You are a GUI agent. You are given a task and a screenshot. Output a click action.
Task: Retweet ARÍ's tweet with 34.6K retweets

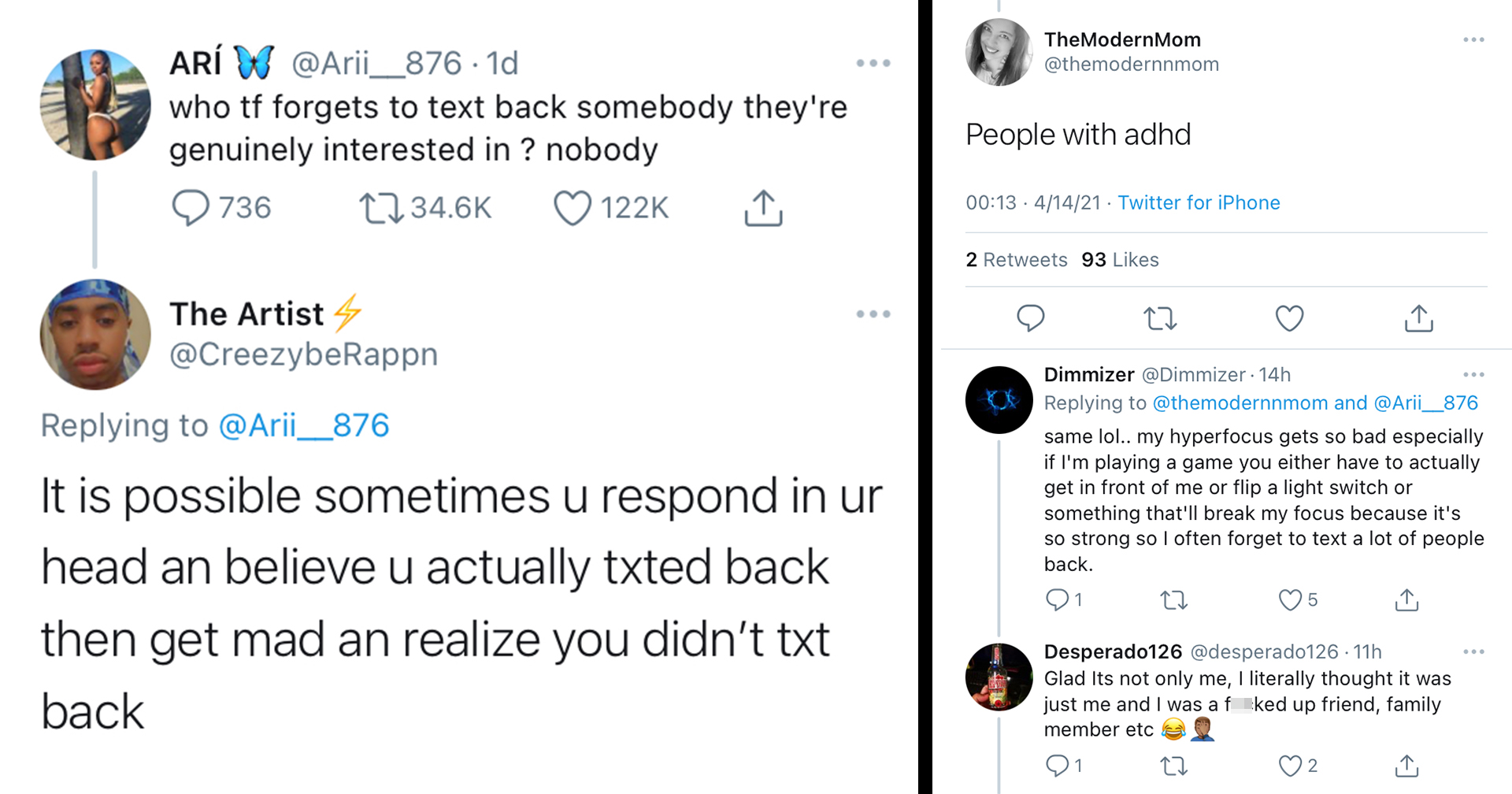click(x=381, y=208)
